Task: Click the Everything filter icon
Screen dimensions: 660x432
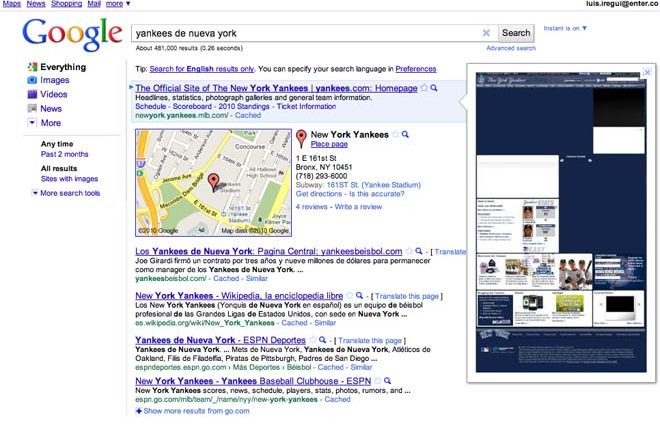Action: [x=32, y=67]
